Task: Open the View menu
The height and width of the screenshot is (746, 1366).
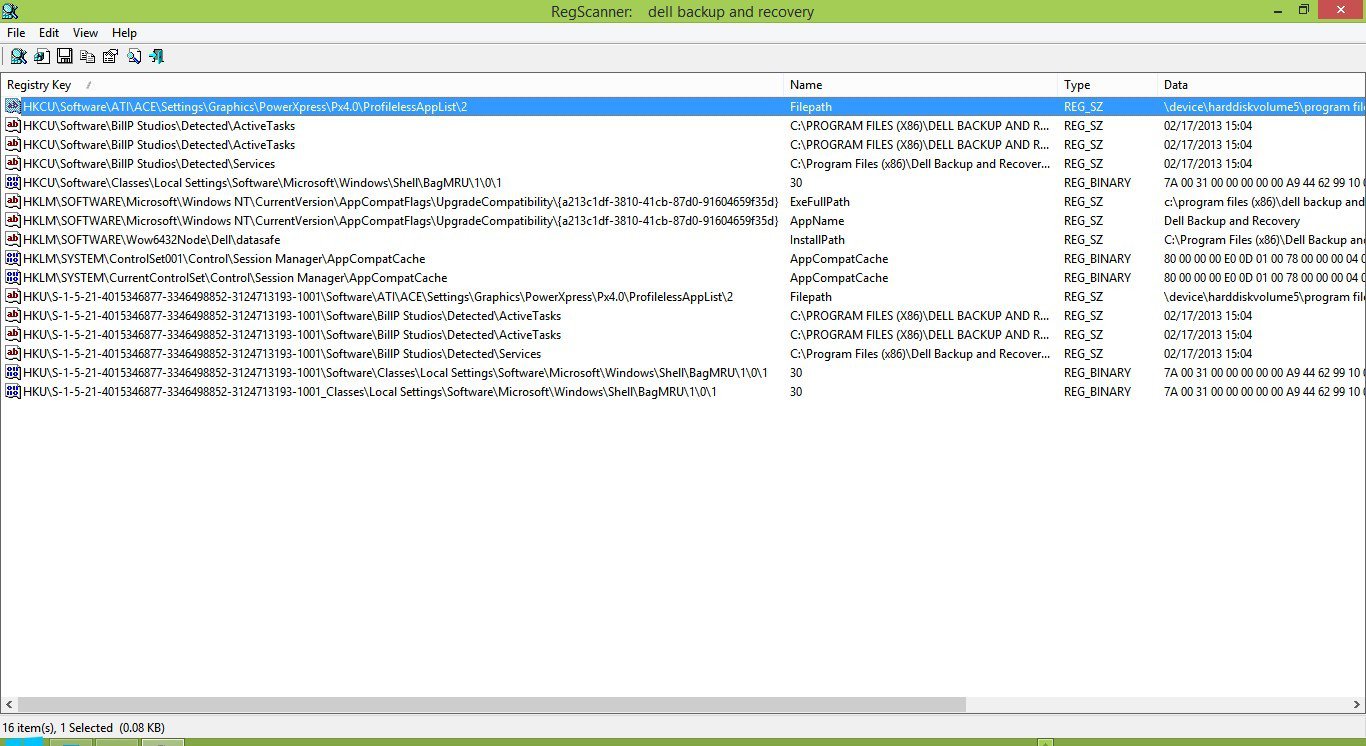Action: pyautogui.click(x=85, y=33)
